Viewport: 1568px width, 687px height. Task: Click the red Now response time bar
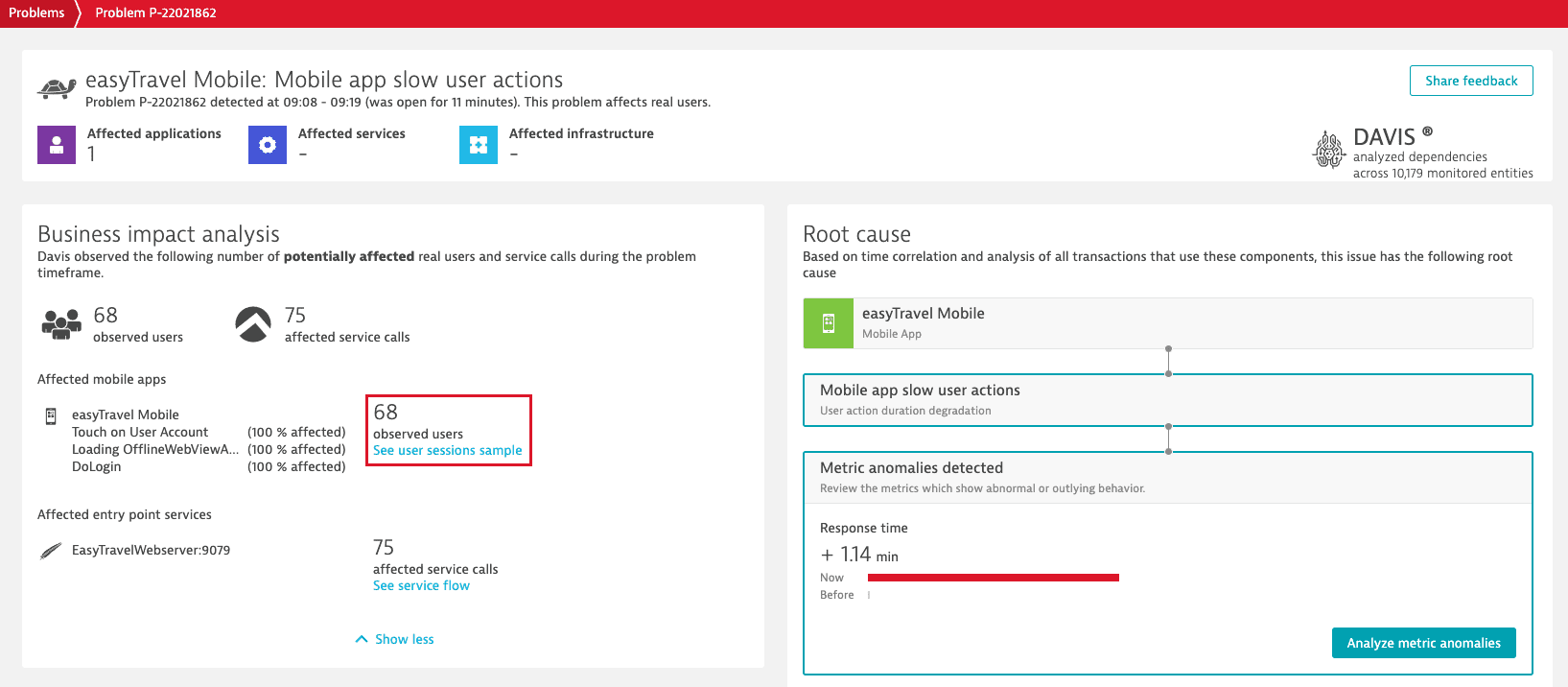[994, 578]
